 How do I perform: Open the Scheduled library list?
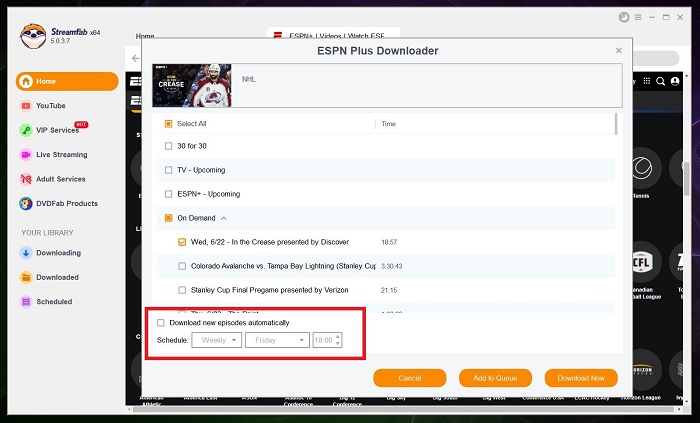[46, 302]
